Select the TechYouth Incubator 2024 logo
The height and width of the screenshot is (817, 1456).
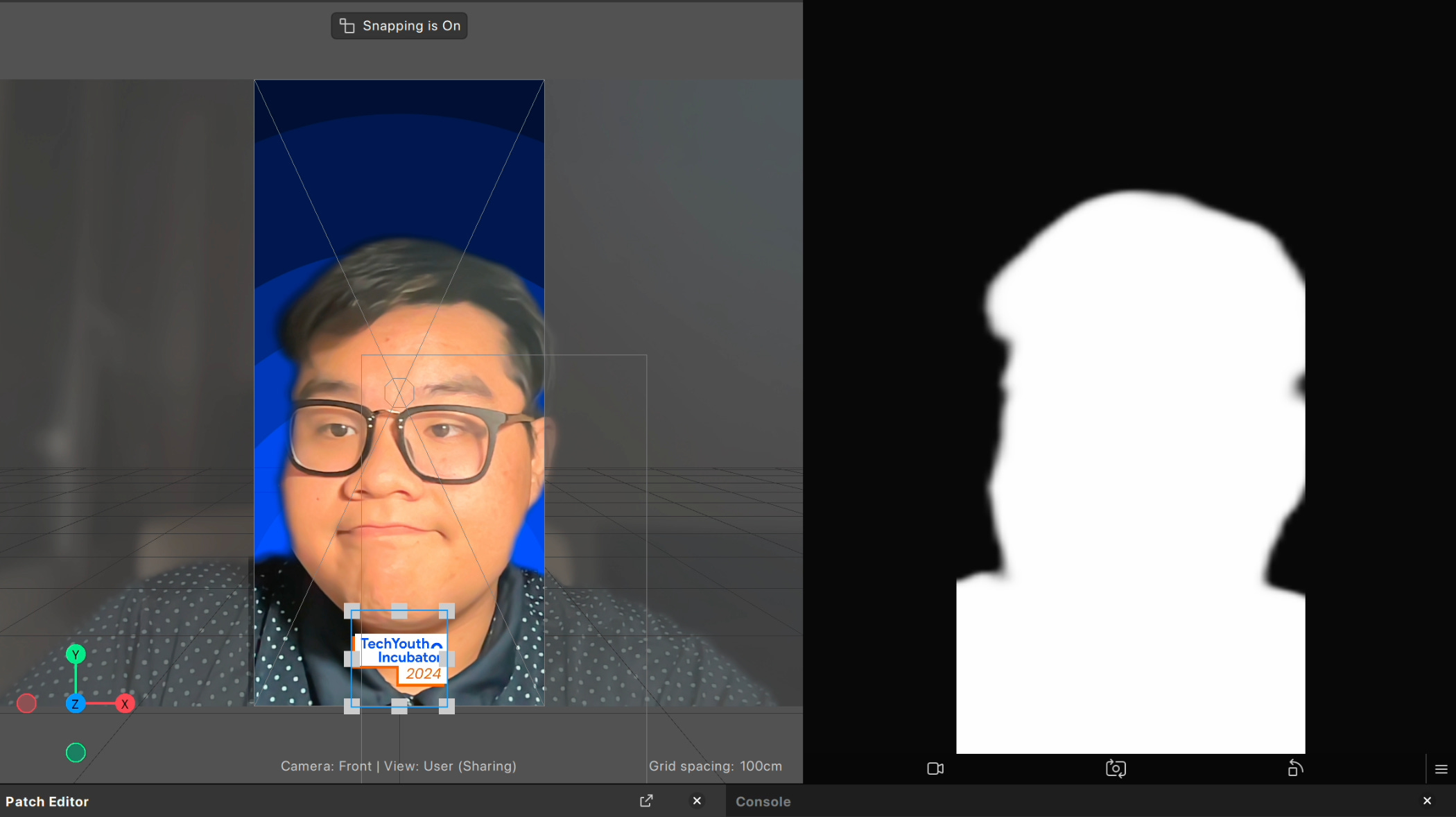pos(401,660)
